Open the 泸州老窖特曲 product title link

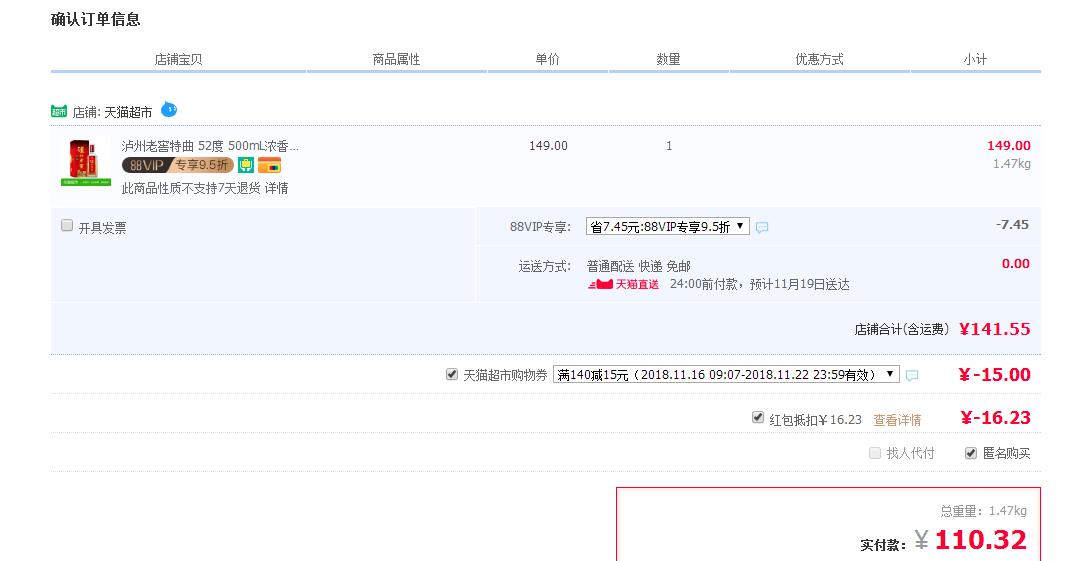point(209,146)
